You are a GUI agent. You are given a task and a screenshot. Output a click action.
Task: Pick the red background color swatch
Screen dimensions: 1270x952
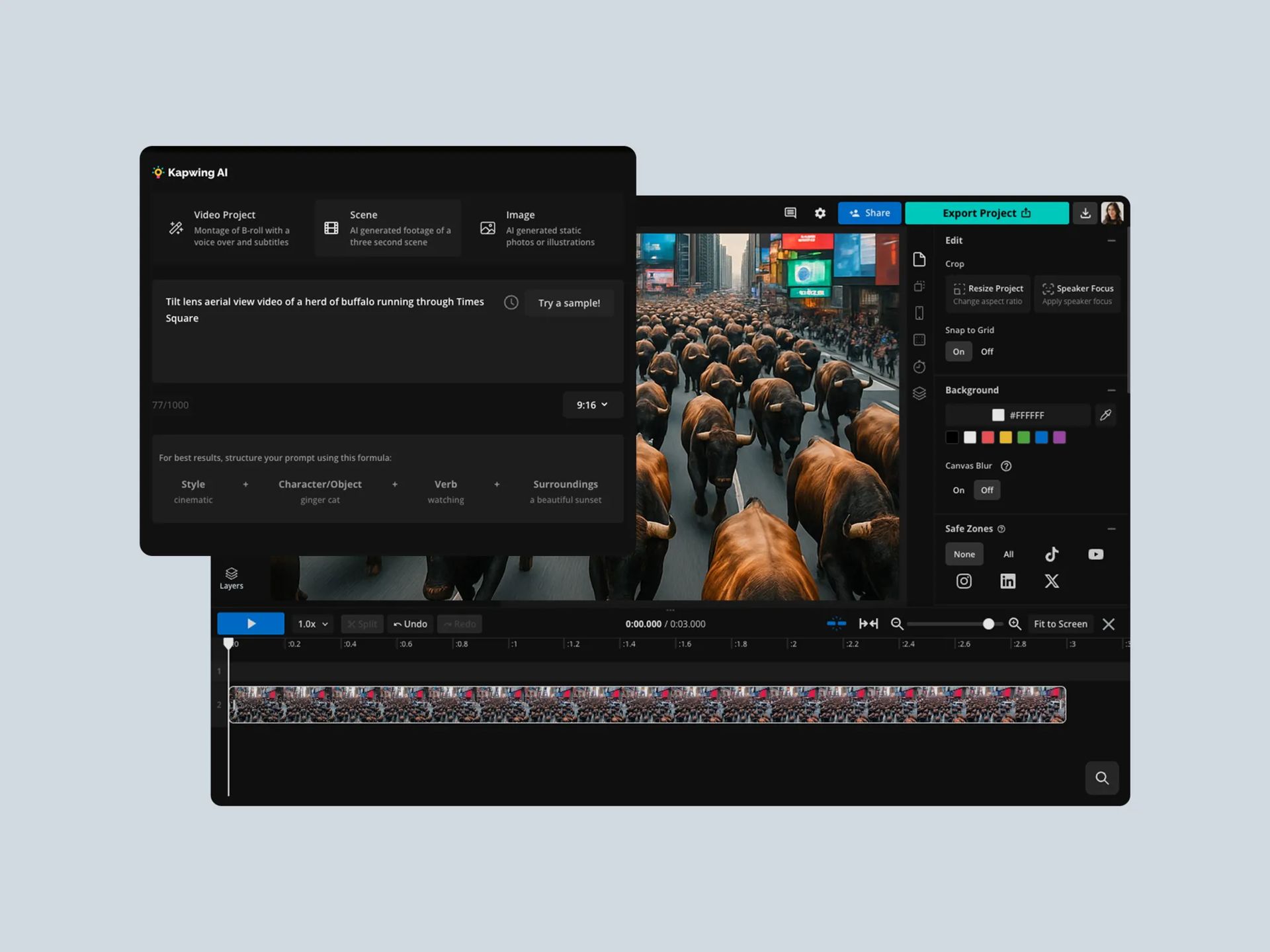[x=988, y=437]
